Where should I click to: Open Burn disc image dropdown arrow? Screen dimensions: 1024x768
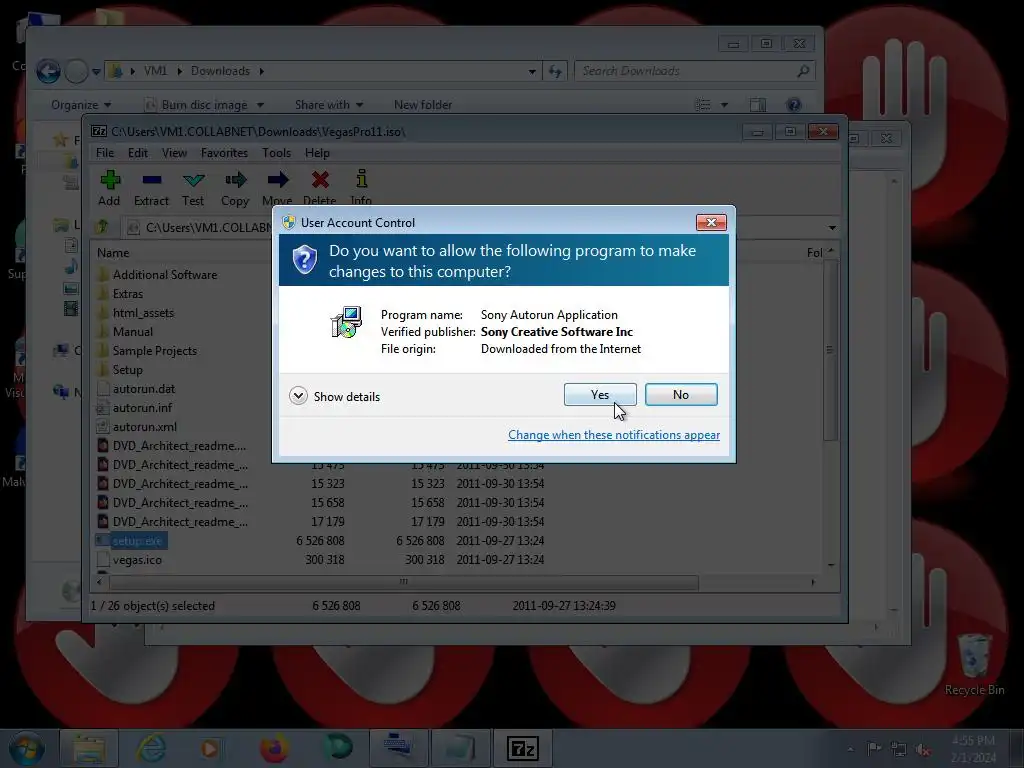point(260,105)
